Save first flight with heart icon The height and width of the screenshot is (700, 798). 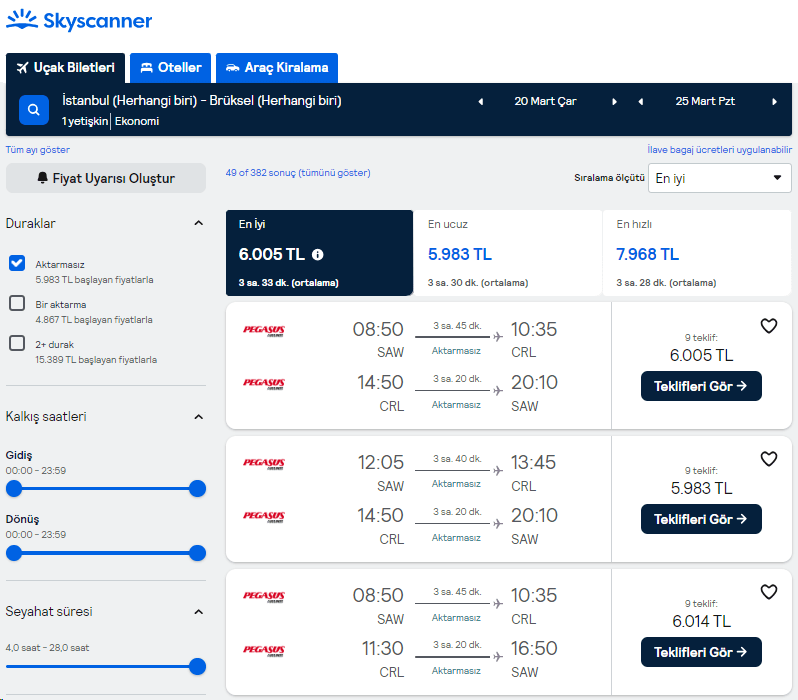pos(768,326)
